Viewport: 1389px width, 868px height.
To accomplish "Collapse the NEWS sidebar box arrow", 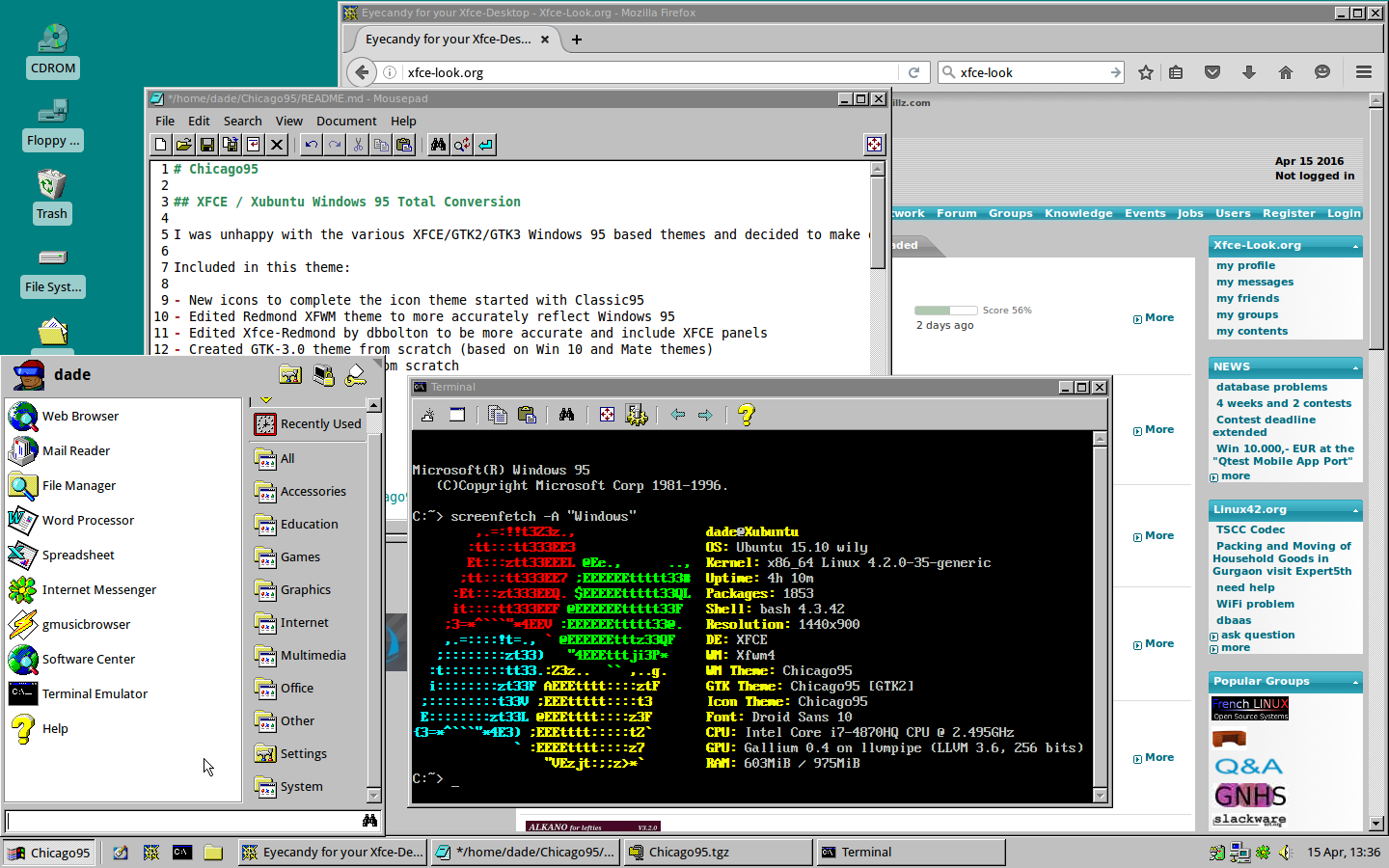I will click(1355, 367).
